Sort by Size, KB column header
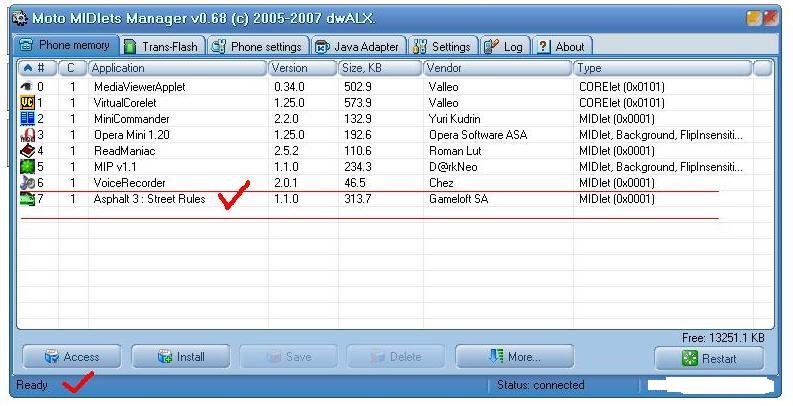The image size is (793, 406). click(380, 68)
